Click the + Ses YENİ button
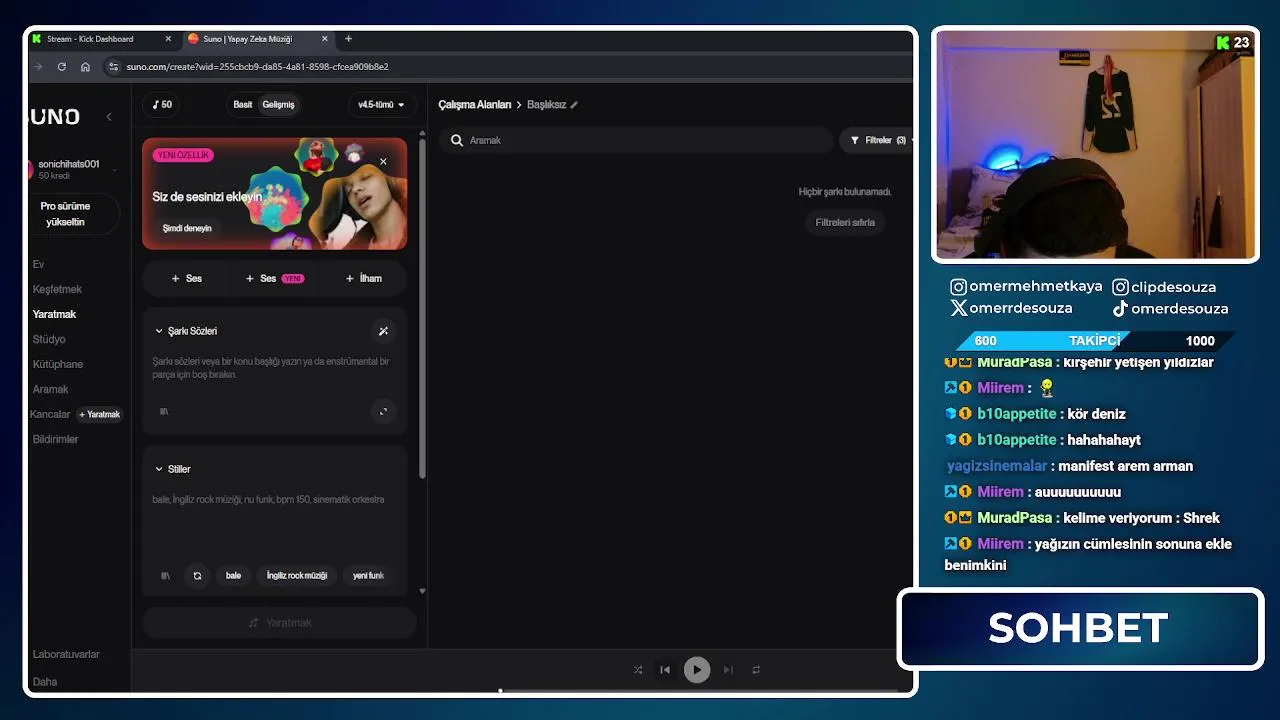The width and height of the screenshot is (1280, 720). click(x=274, y=278)
